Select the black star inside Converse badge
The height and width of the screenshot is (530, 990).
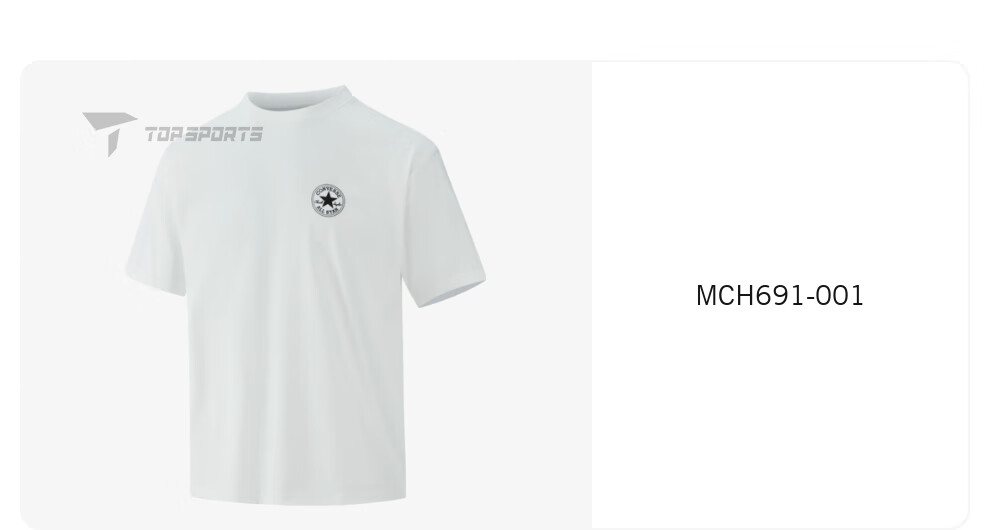(x=328, y=201)
